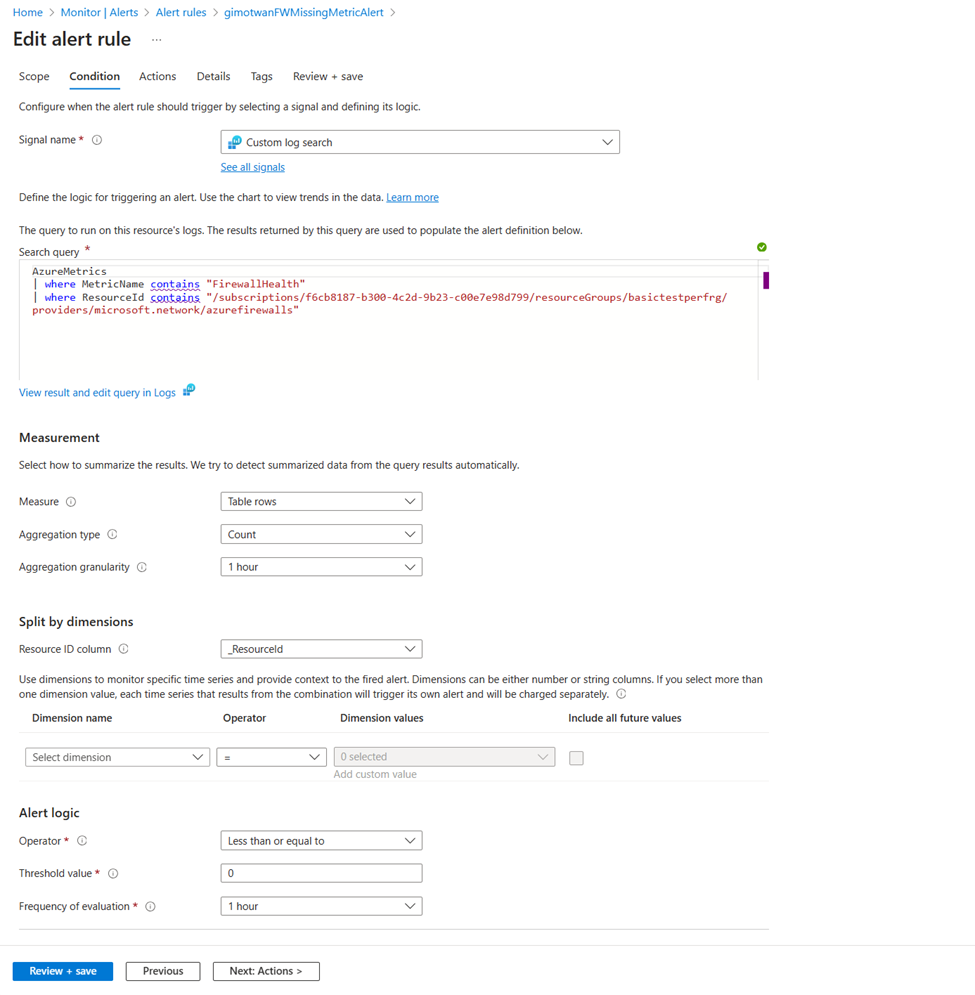Go to gimotwanFWMissingMetricAlert breadcrumb
Image resolution: width=975 pixels, height=995 pixels.
[304, 12]
